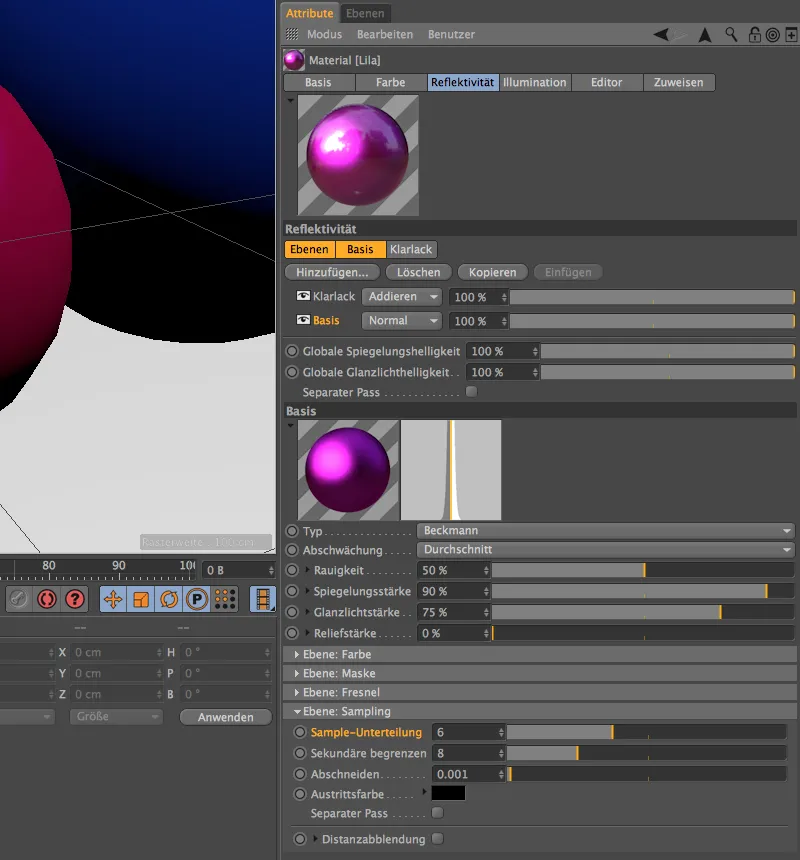
Task: Toggle rotation recording circular-arrows icon
Action: 169,599
